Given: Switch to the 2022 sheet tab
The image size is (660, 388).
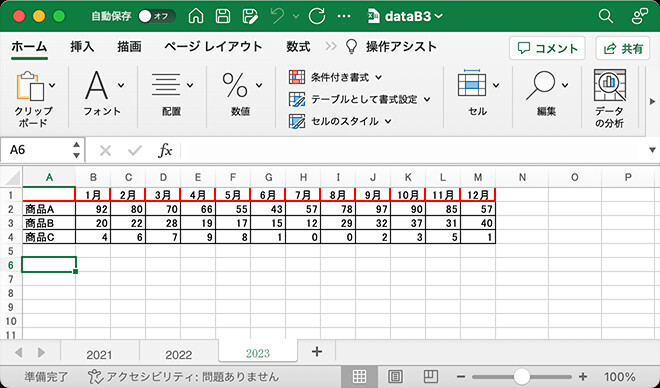Looking at the screenshot, I should point(178,355).
